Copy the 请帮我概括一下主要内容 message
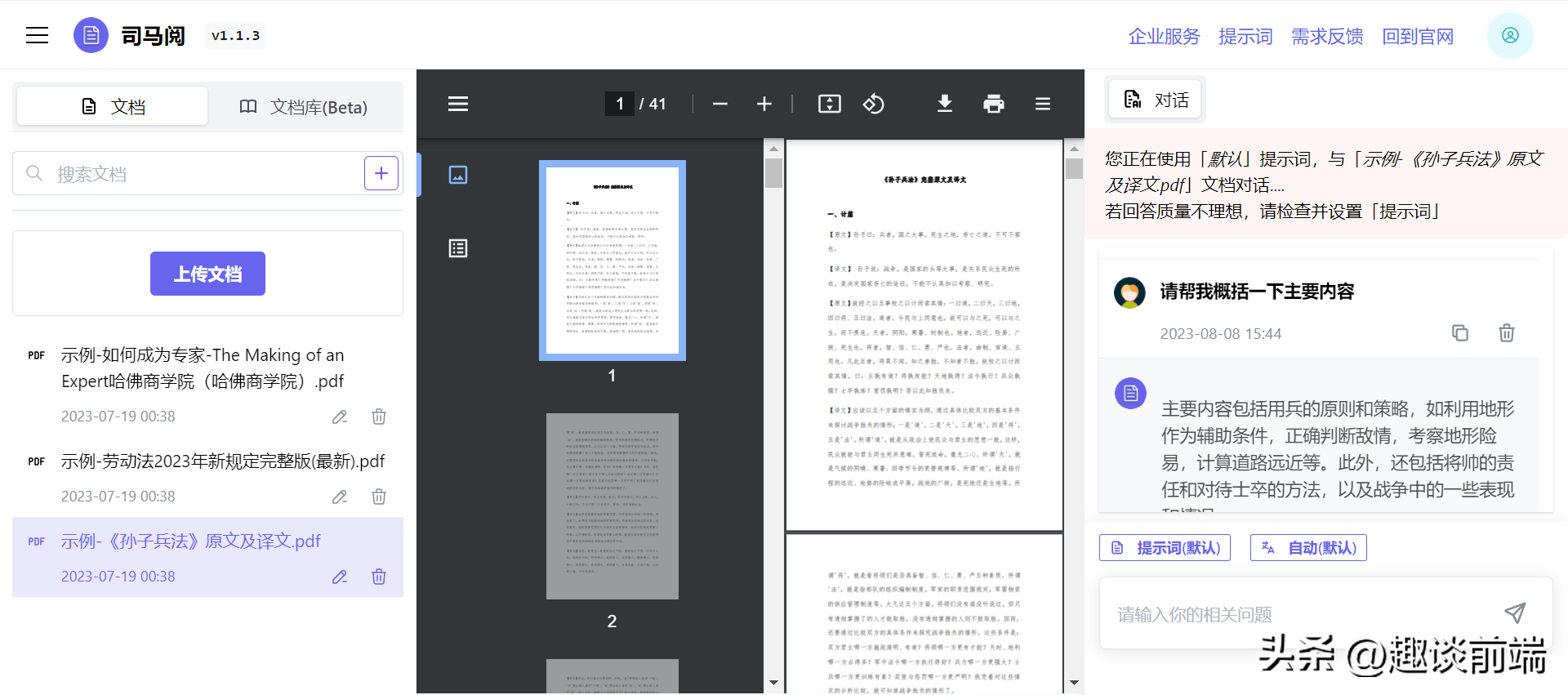 tap(1460, 333)
